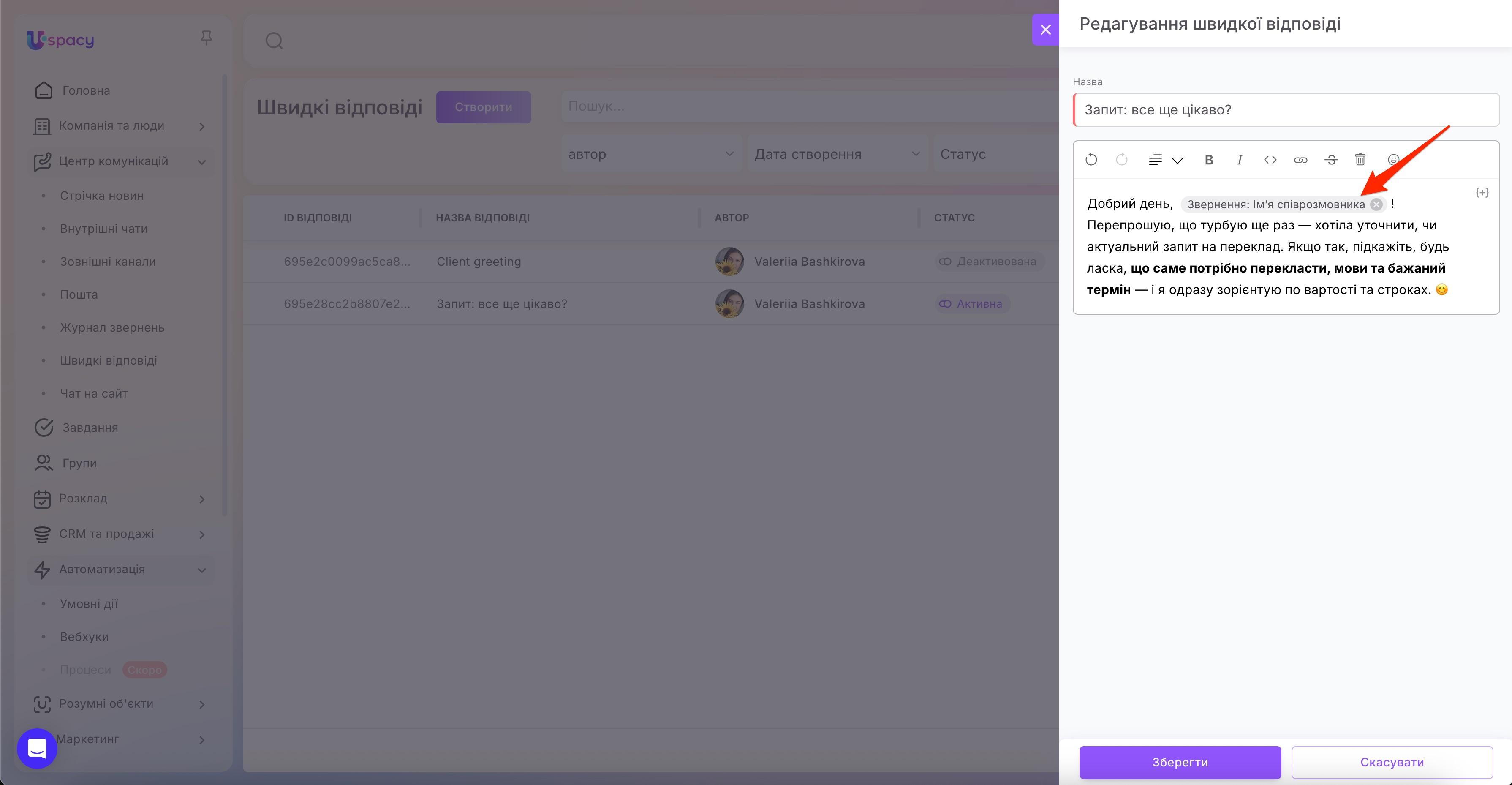
Task: Open Швидкі відповіді in sidebar menu
Action: click(x=108, y=360)
